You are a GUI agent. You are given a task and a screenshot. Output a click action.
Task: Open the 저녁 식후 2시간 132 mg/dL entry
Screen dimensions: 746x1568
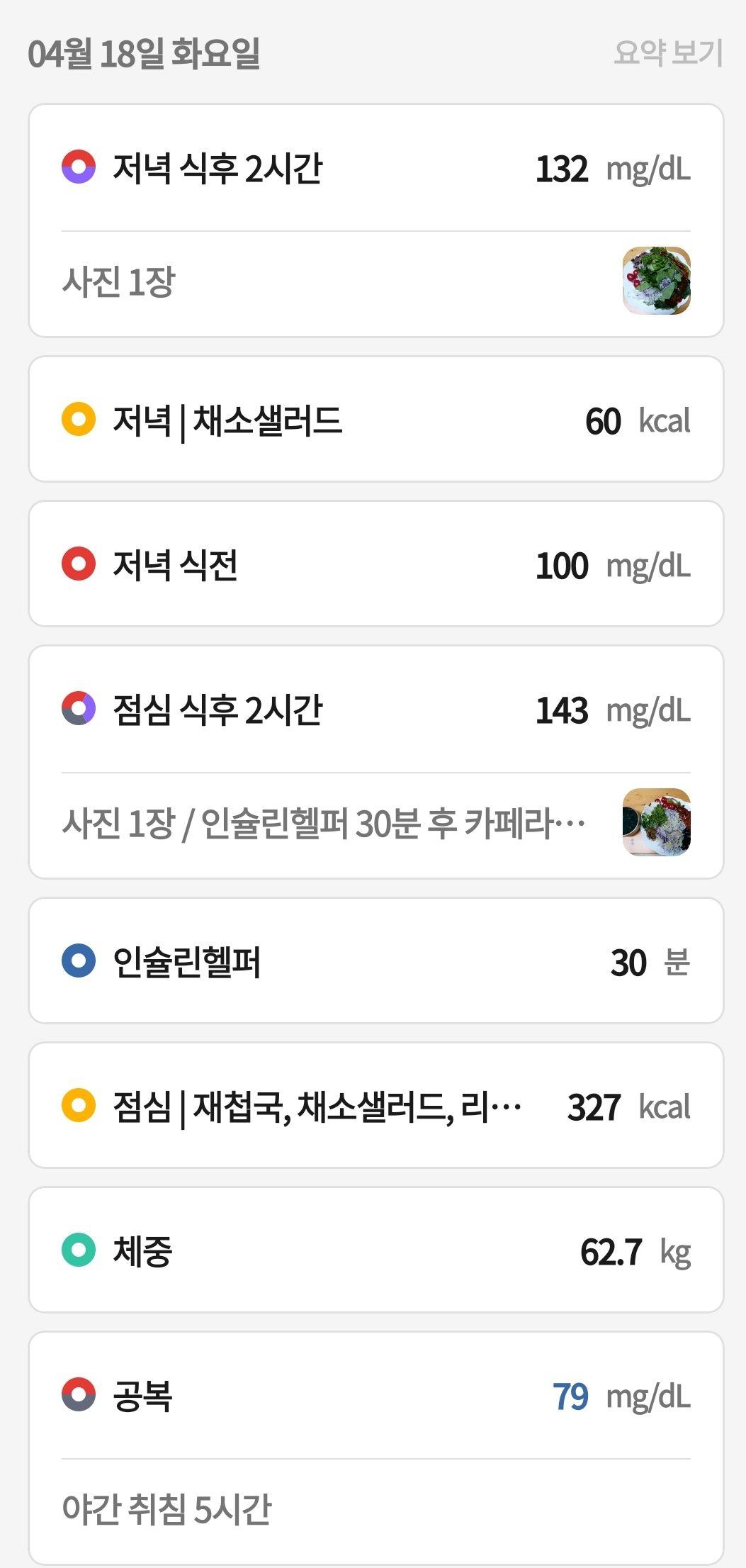376,169
